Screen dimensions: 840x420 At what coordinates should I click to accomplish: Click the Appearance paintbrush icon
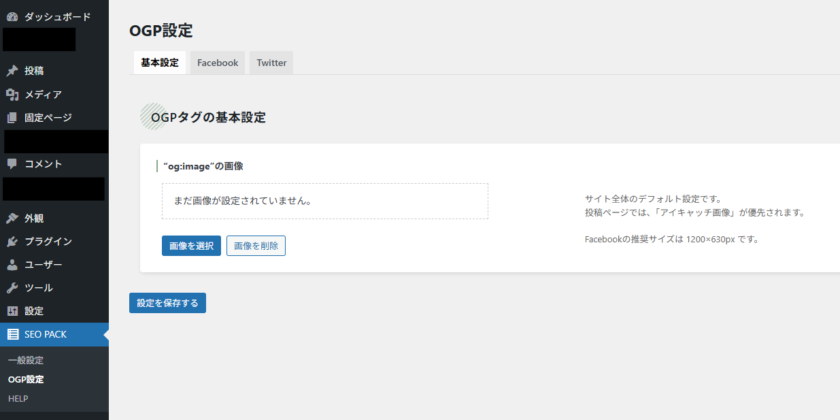(x=12, y=218)
